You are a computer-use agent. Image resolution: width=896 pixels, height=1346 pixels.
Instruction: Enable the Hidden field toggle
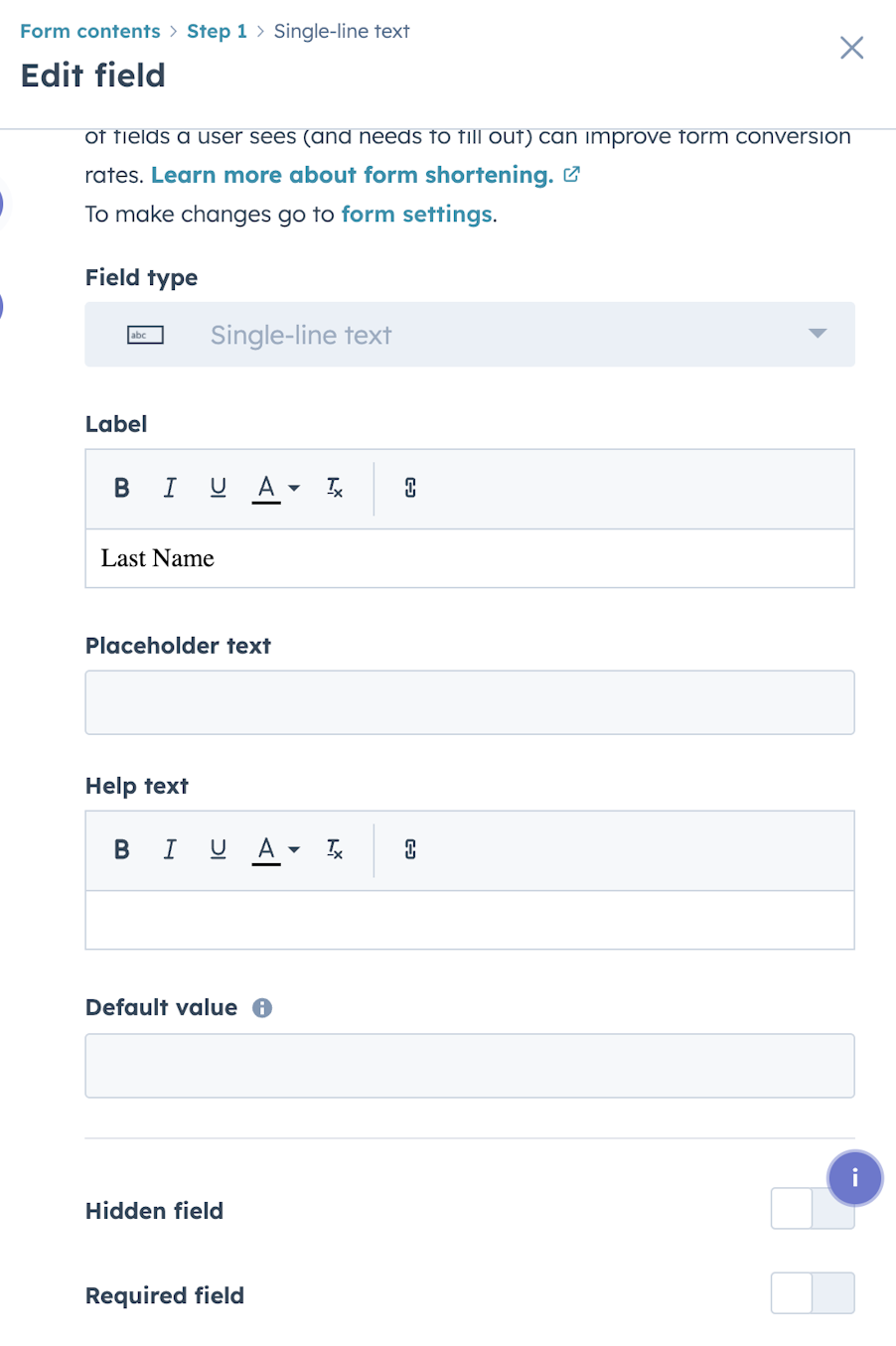click(x=812, y=1209)
